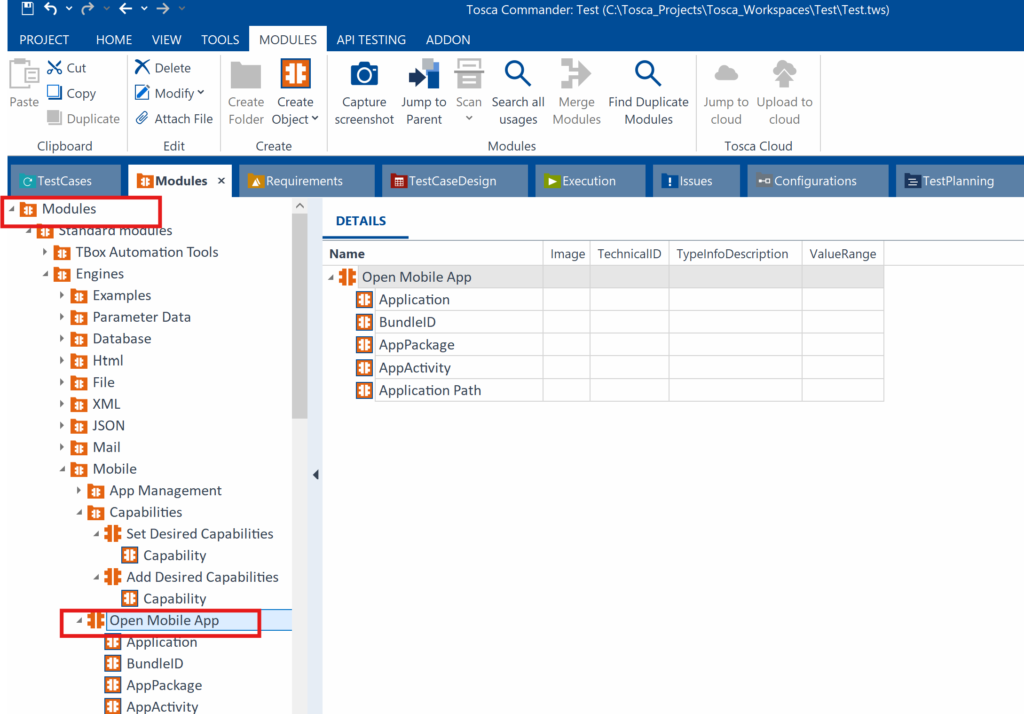1024x714 pixels.
Task: Click the Upload to cloud icon
Action: 784,73
